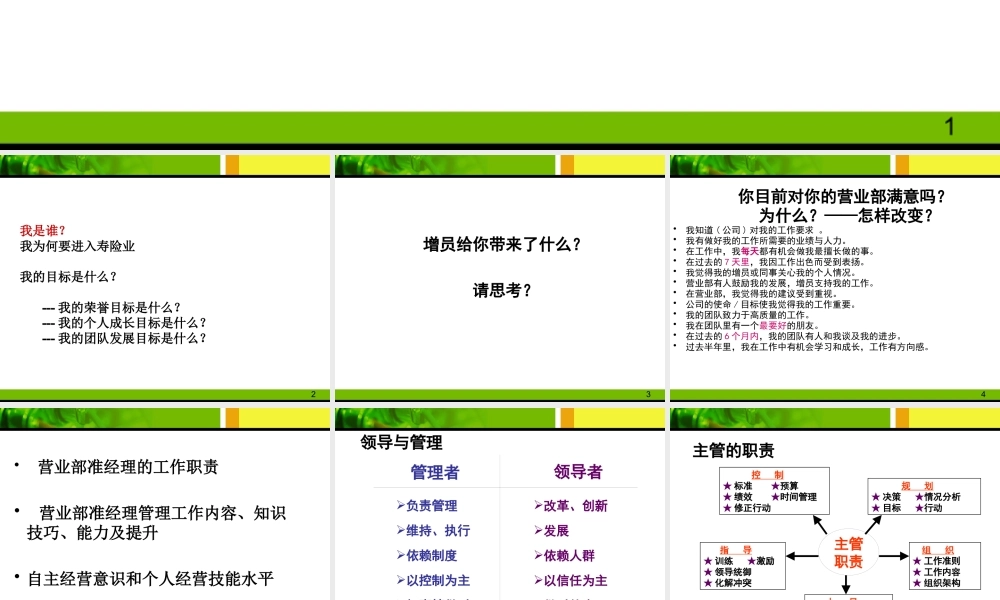The width and height of the screenshot is (1000, 600).
Task: Click item 以控制为主
Action: click(x=433, y=580)
